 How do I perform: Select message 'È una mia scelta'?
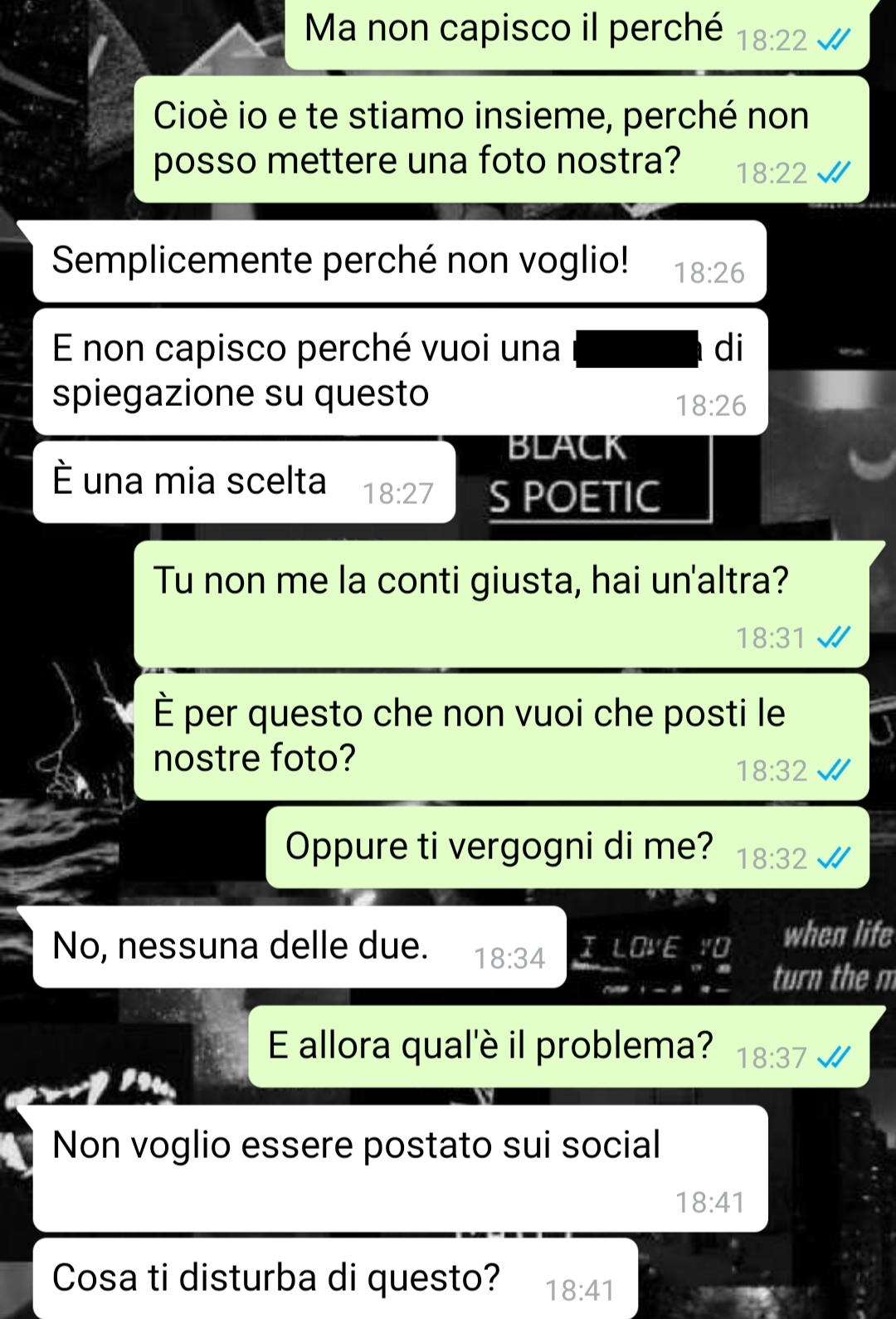coord(244,481)
